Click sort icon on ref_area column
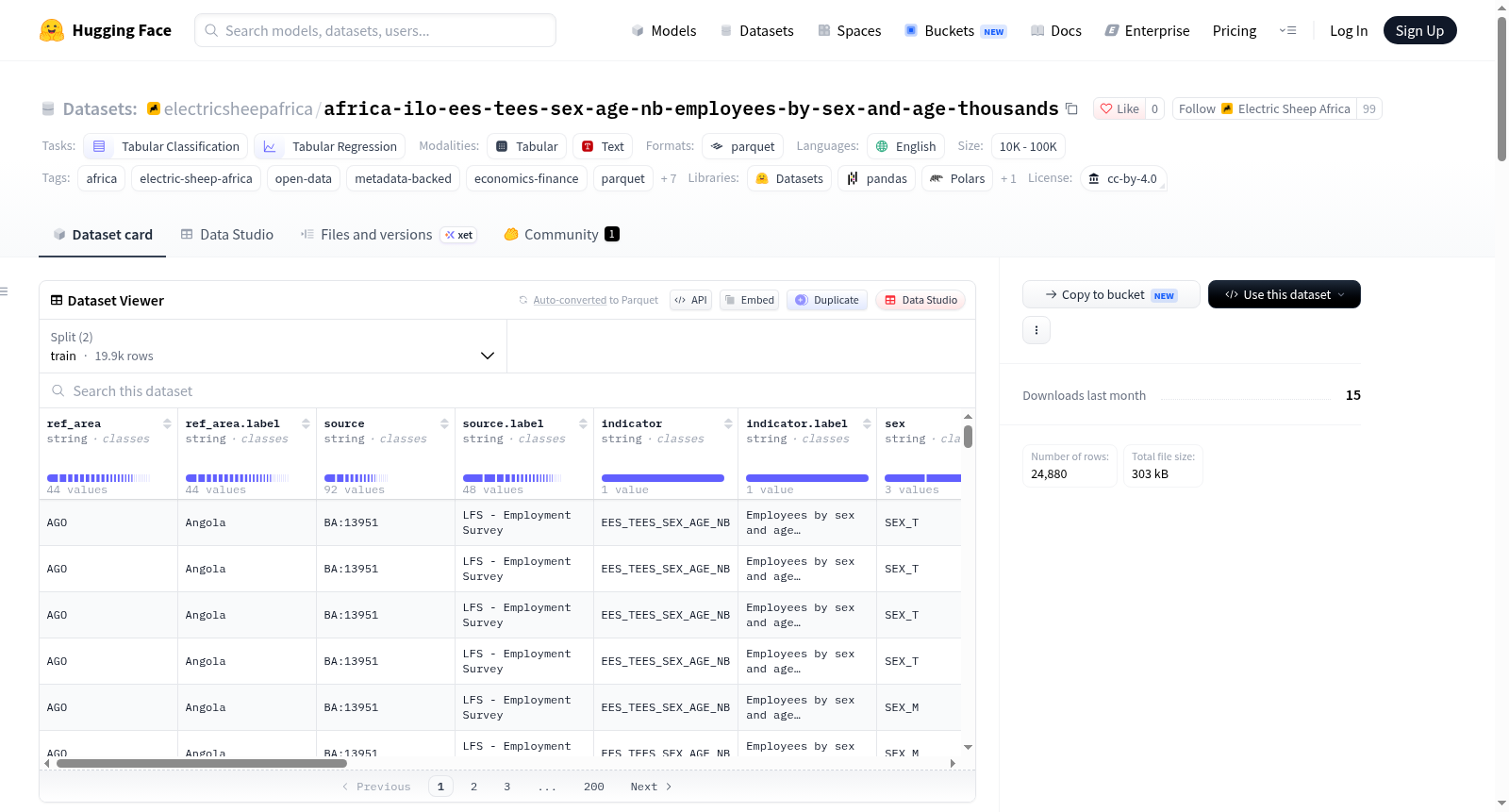This screenshot has height=812, width=1509. click(x=167, y=423)
